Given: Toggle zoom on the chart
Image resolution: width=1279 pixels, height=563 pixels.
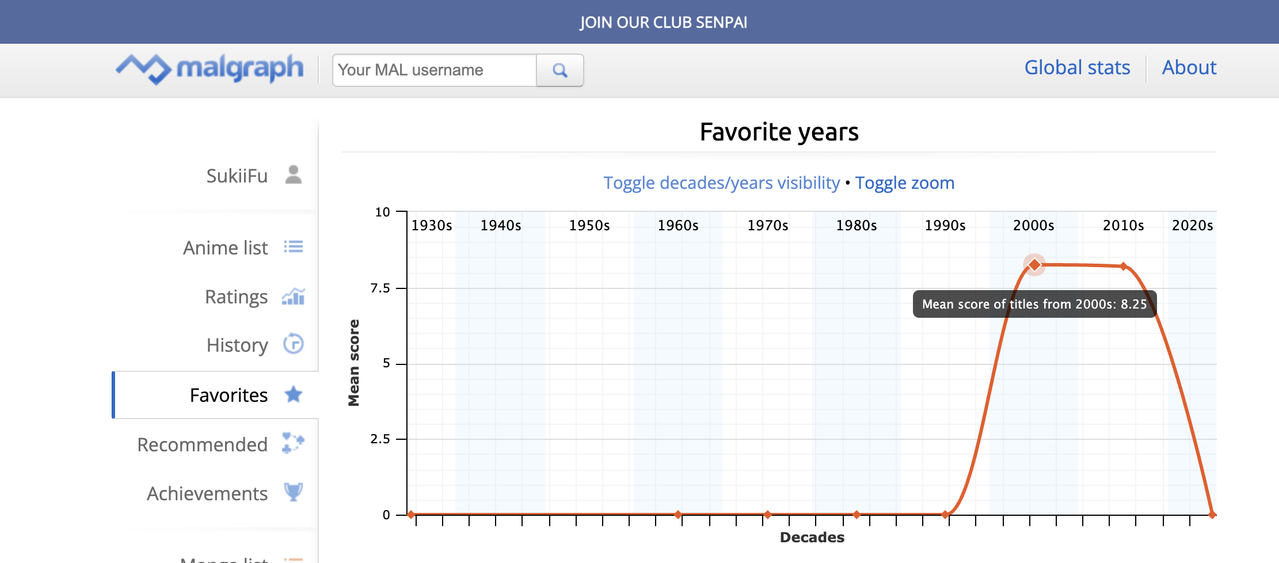Looking at the screenshot, I should (904, 183).
